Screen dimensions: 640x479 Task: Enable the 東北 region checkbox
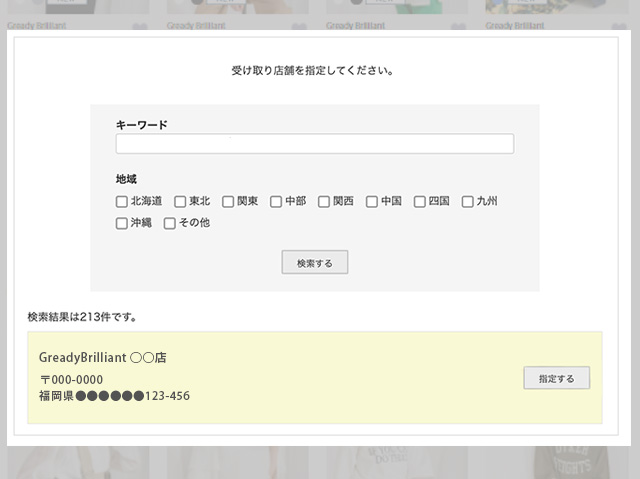click(181, 201)
